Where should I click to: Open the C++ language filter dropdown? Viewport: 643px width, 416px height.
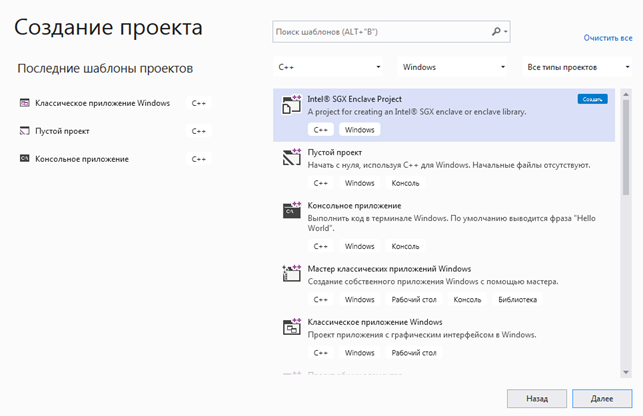(328, 67)
